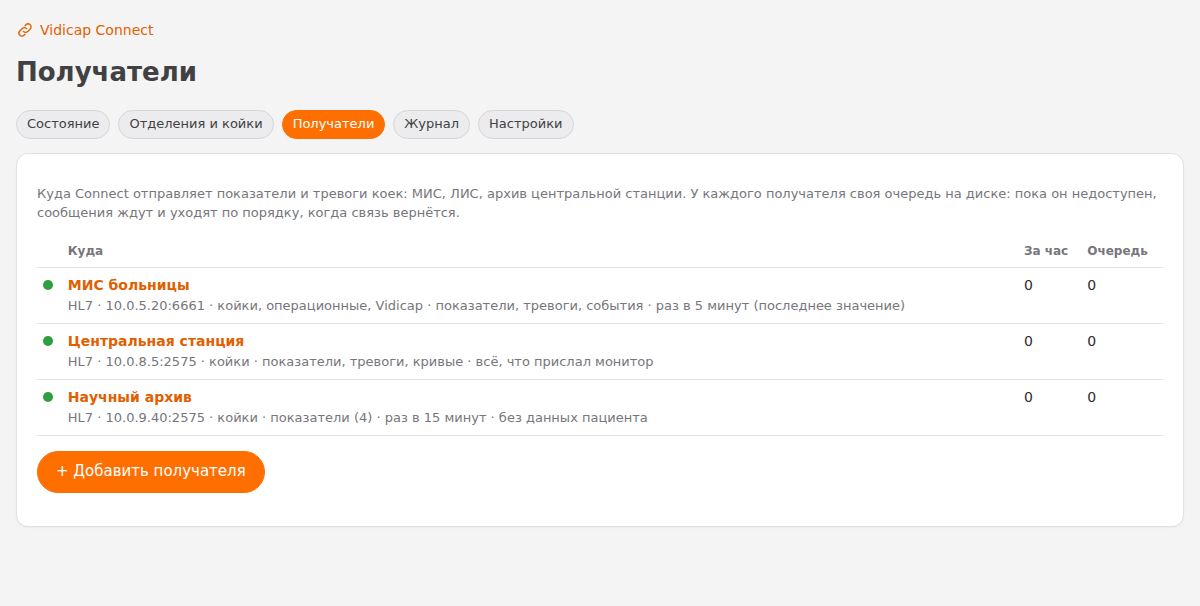Click the За час value for Центральная станция
The image size is (1200, 606).
pos(1028,341)
